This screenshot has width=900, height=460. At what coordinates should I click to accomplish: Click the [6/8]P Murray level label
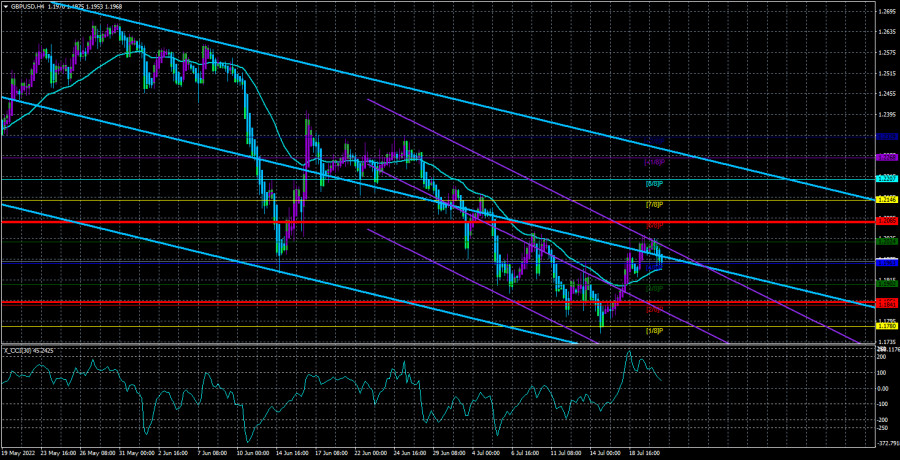655,183
